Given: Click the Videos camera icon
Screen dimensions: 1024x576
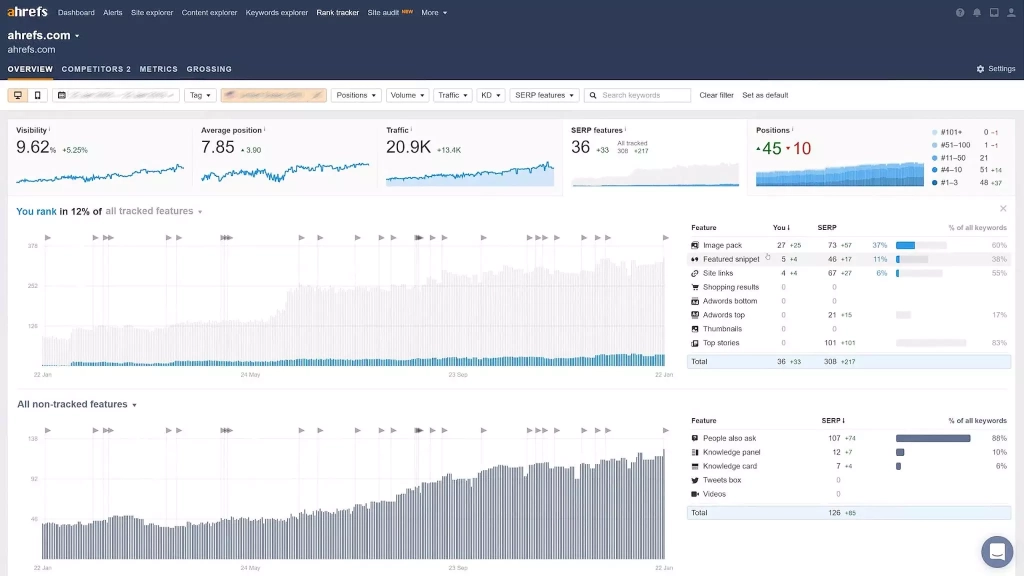Looking at the screenshot, I should (x=695, y=494).
